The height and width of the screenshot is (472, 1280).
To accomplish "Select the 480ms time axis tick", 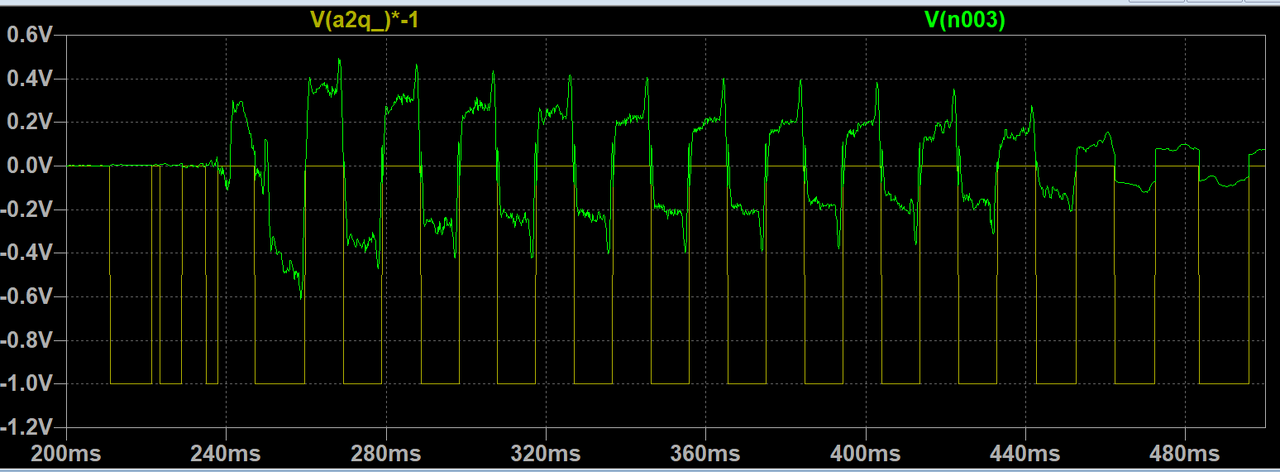I will pyautogui.click(x=1184, y=453).
